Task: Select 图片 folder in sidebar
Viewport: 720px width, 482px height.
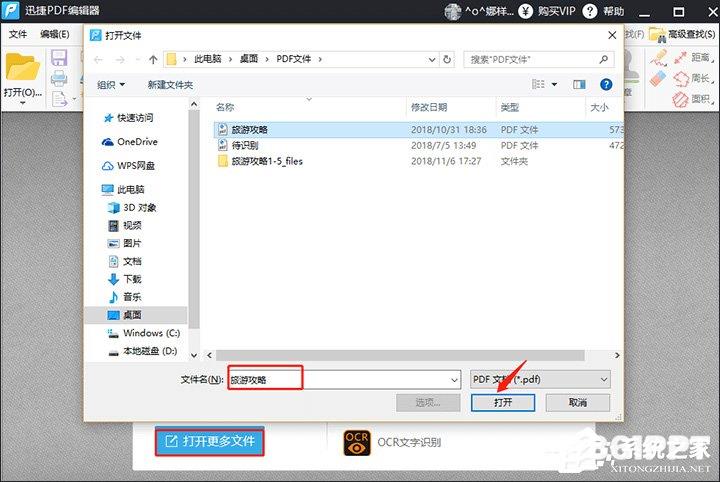Action: [x=125, y=243]
